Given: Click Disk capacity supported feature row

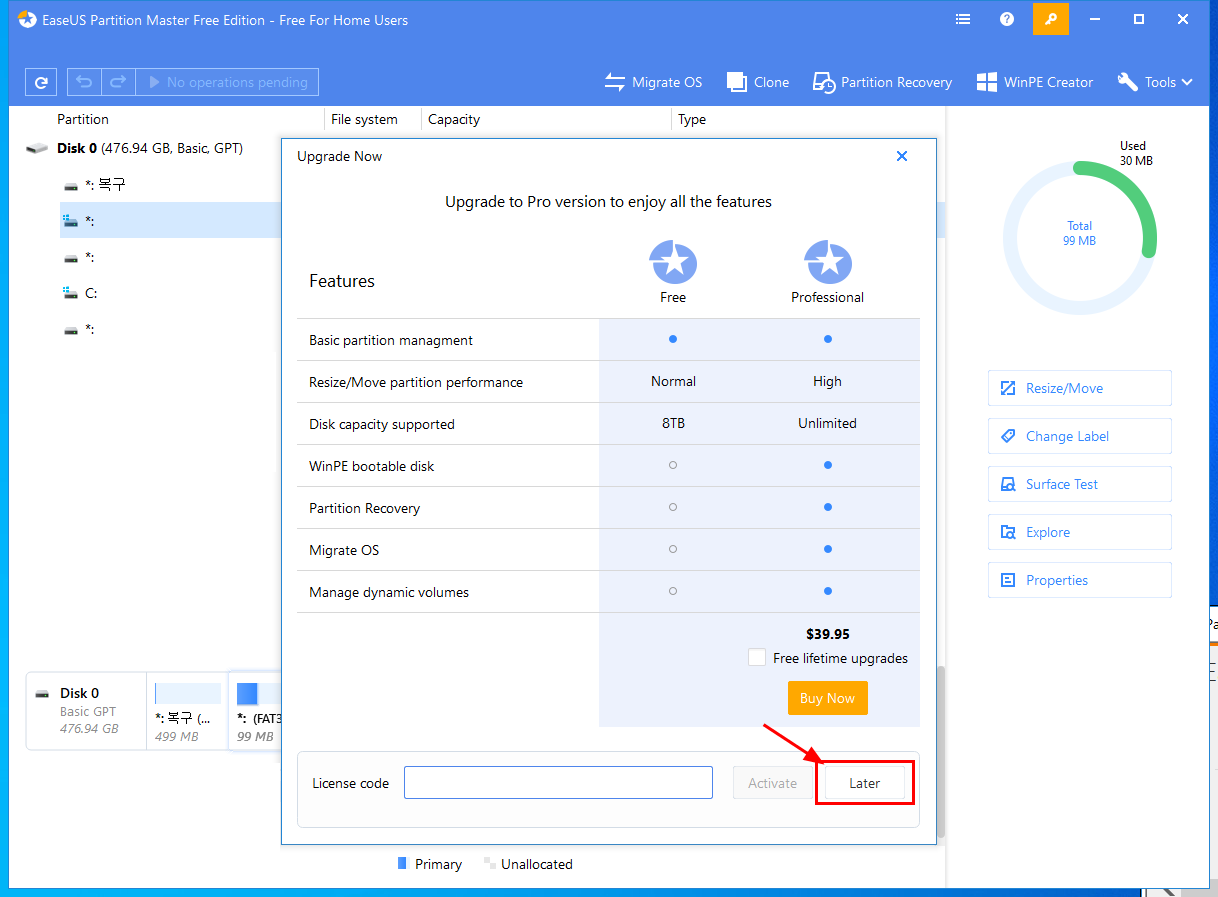Looking at the screenshot, I should pos(608,424).
